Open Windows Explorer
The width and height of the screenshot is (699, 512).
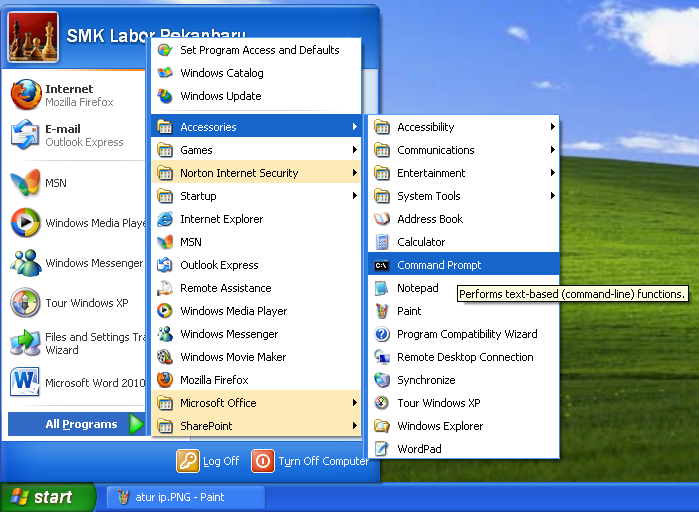464,426
